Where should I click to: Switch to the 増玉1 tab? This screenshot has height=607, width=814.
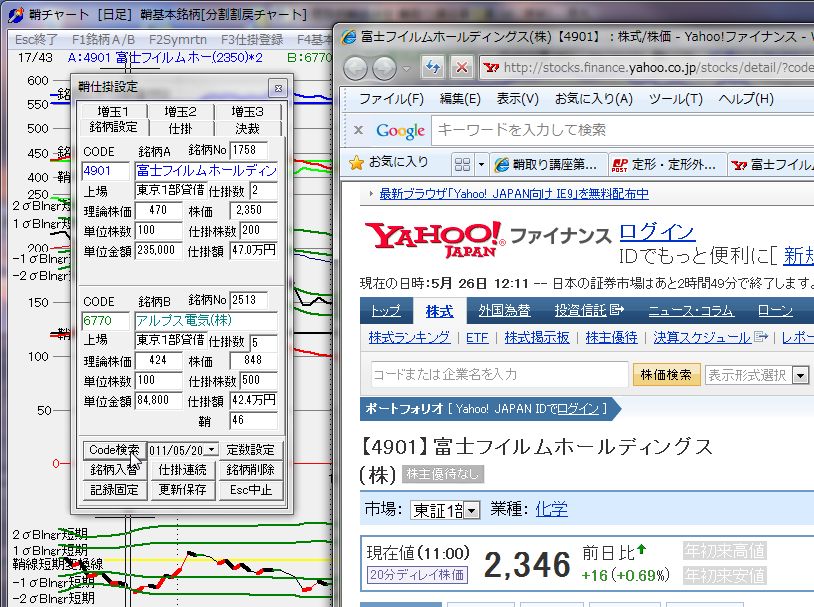tap(113, 111)
